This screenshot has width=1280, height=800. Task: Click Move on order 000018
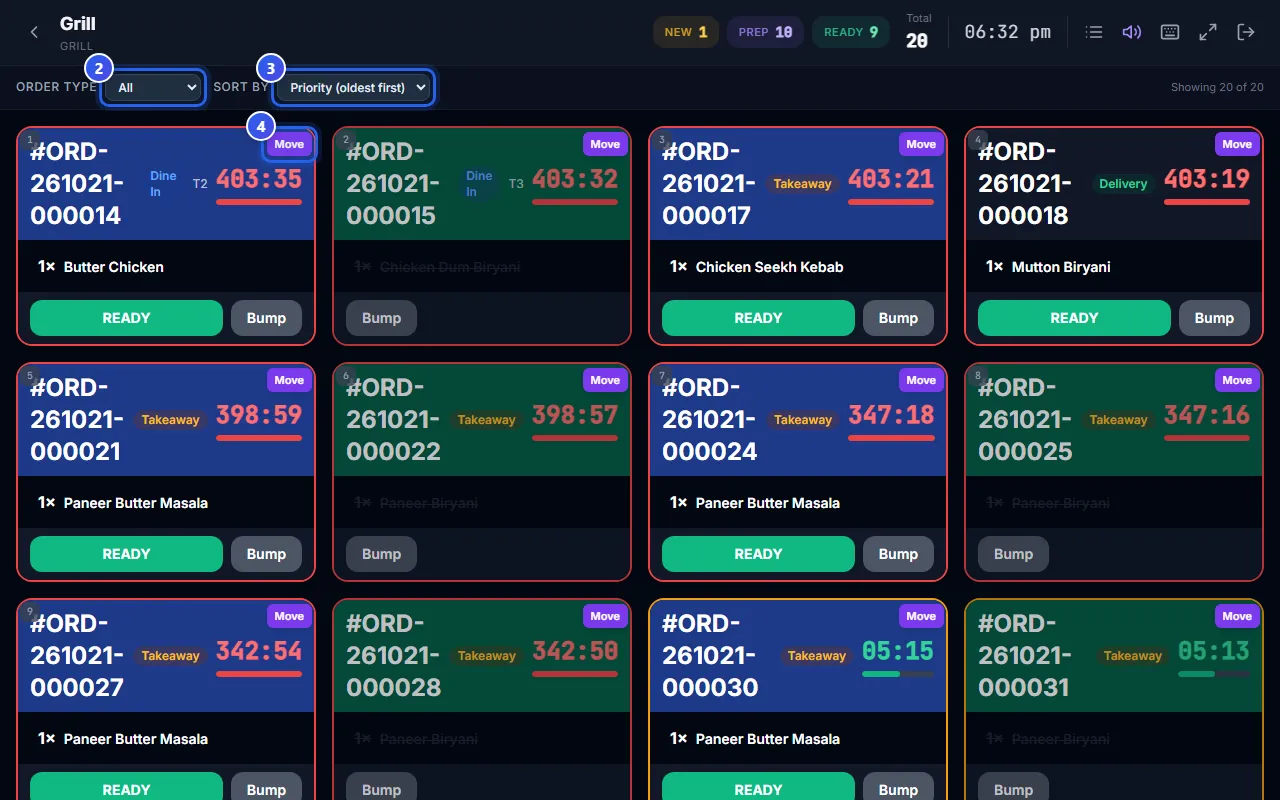point(1237,144)
